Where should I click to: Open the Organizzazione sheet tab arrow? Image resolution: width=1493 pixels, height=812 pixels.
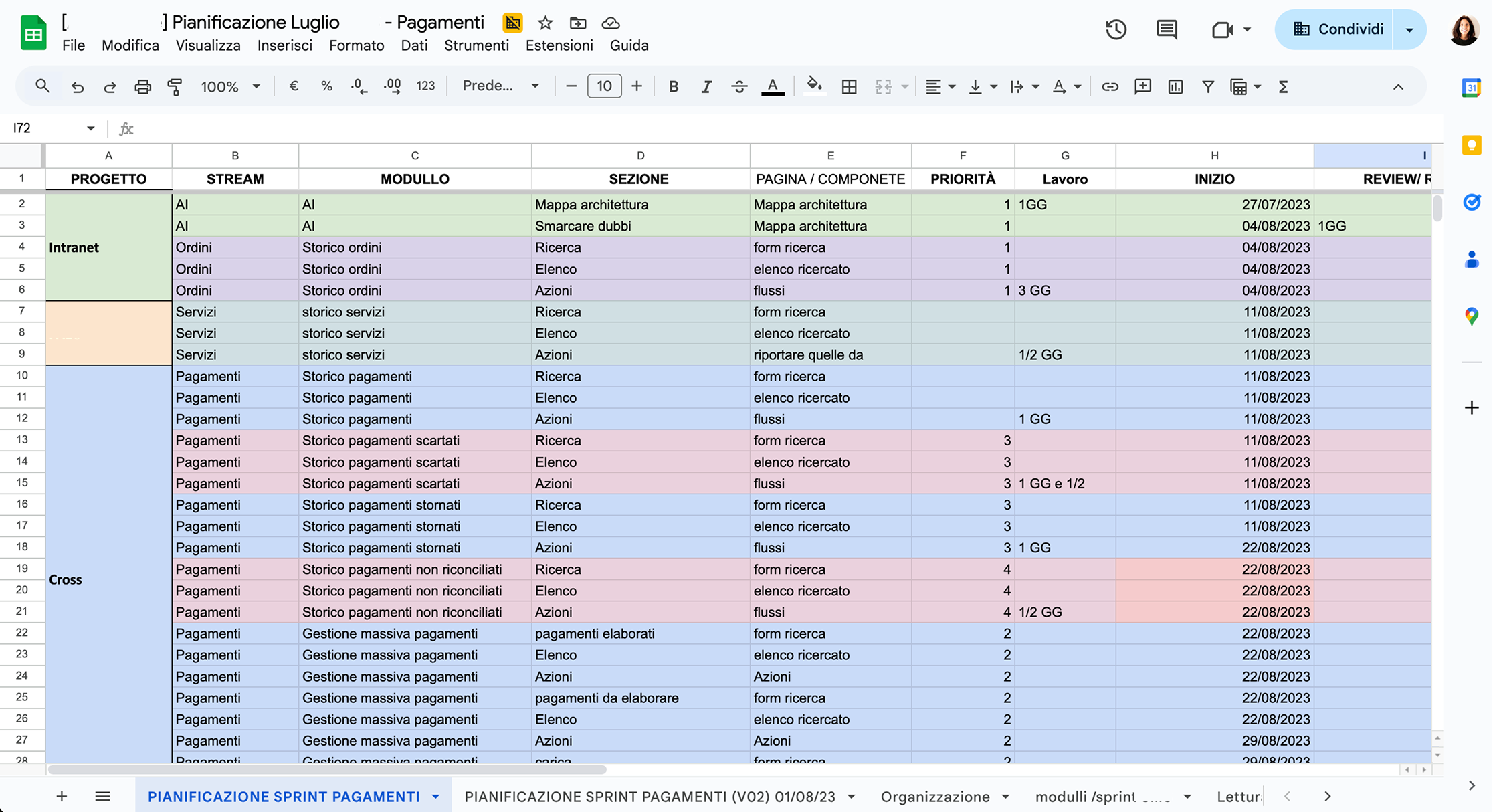coord(1005,797)
